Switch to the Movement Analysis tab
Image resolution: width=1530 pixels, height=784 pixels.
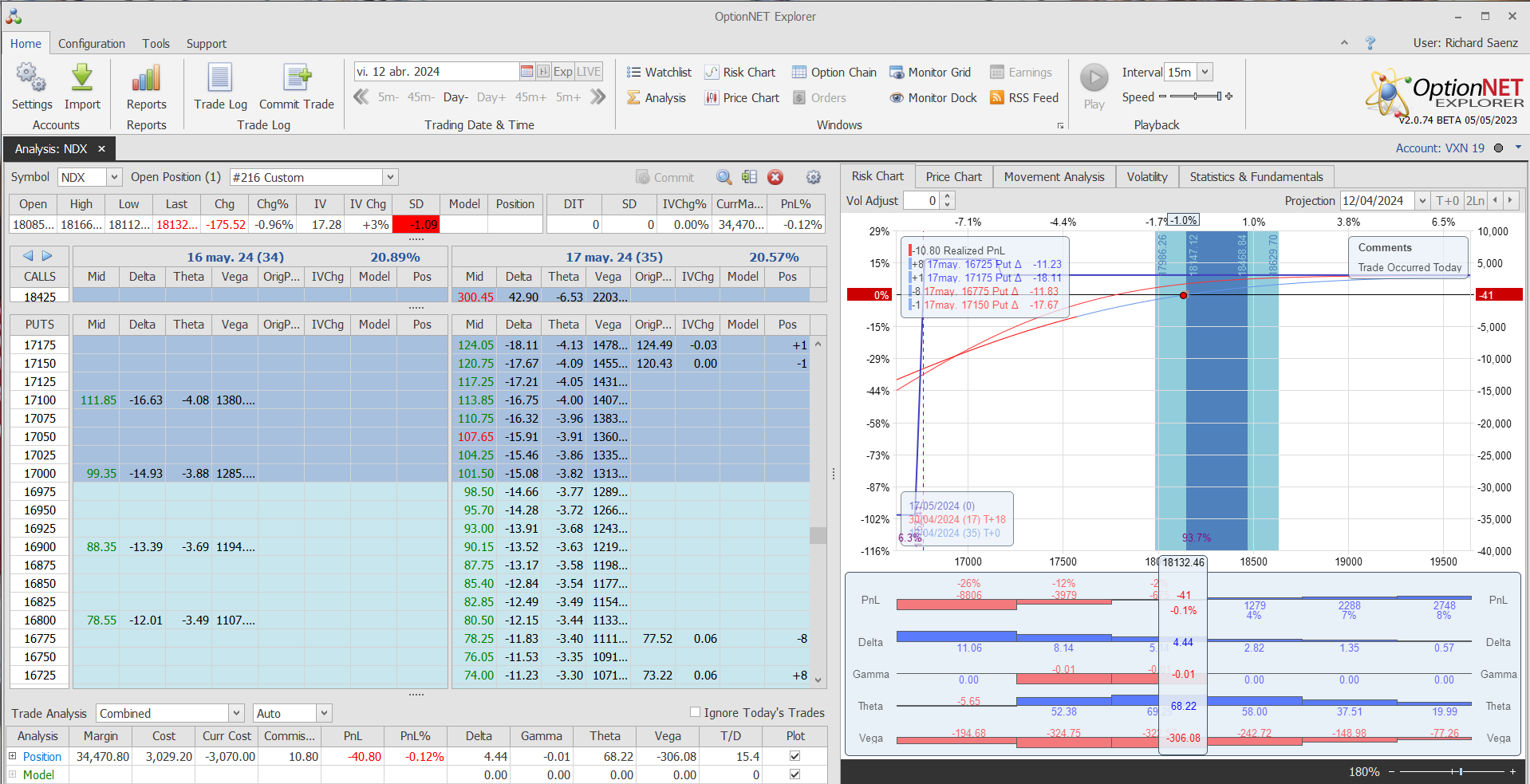point(1054,177)
